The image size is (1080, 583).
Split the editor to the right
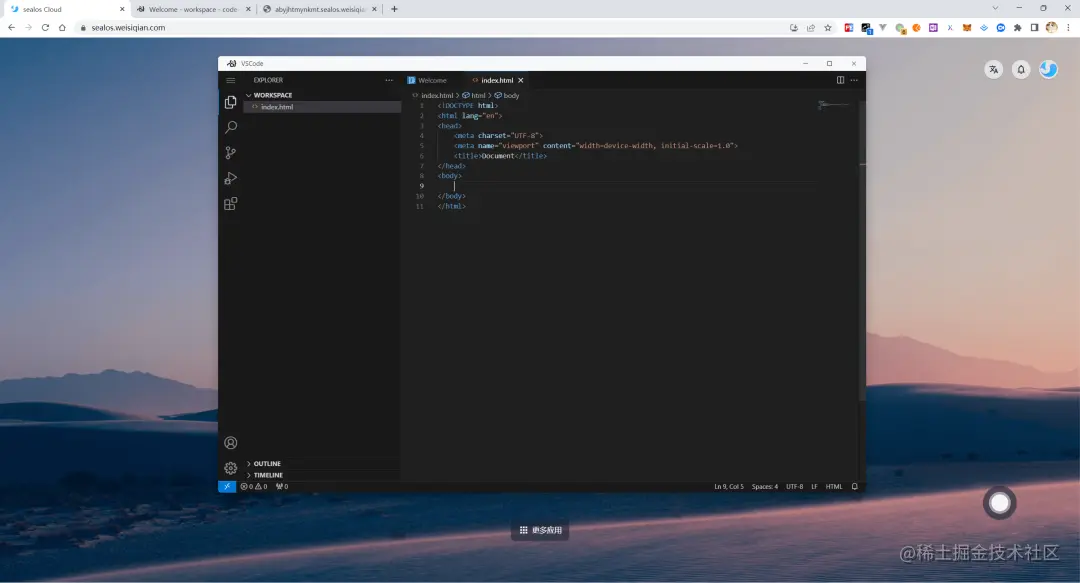[840, 80]
